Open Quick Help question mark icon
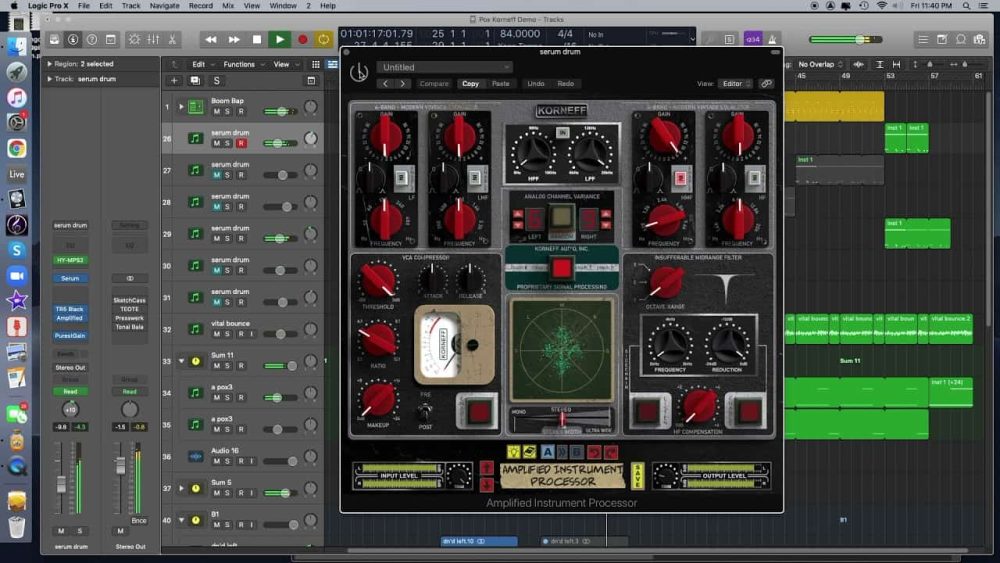This screenshot has width=1000, height=563. 92,40
